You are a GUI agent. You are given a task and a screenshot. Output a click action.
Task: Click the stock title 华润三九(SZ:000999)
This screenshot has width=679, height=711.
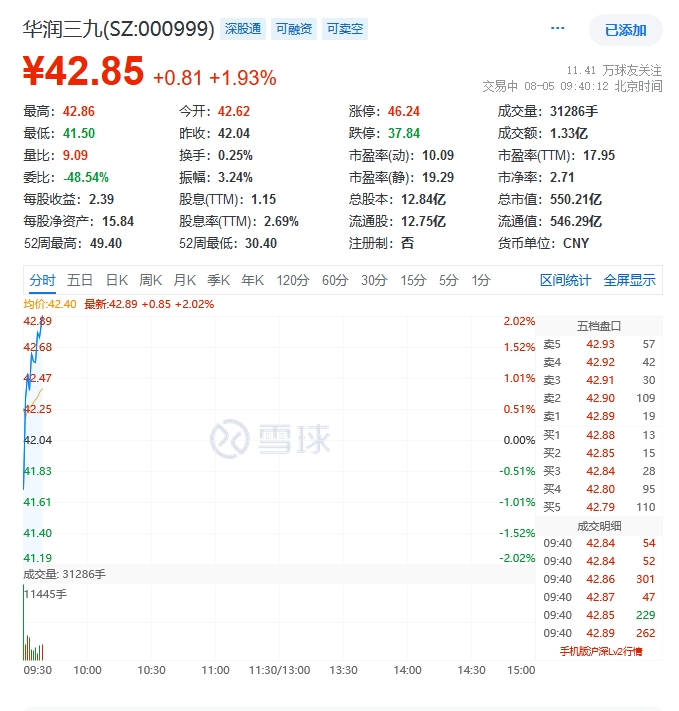tap(118, 29)
